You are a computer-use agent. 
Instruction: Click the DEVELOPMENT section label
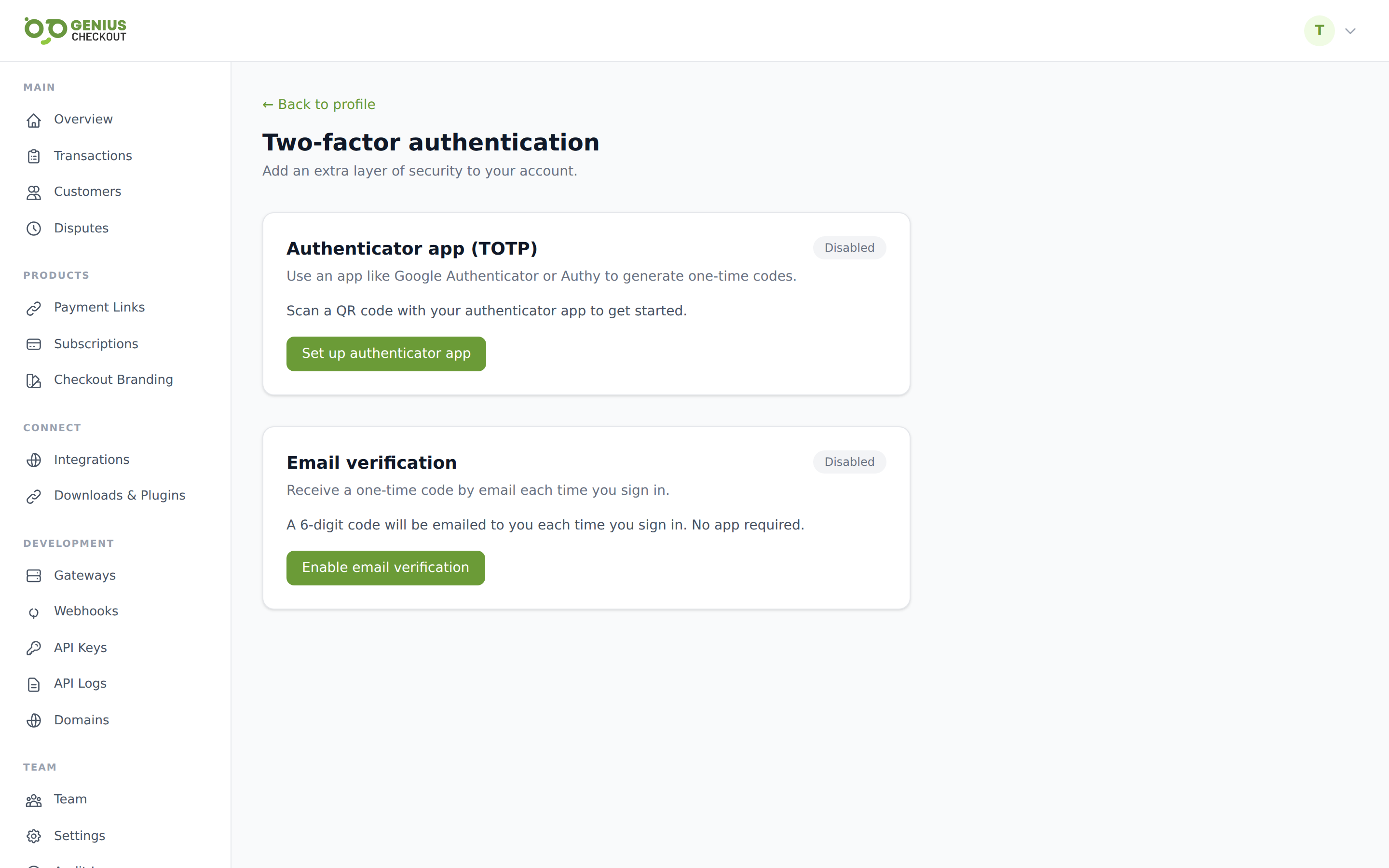tap(68, 543)
